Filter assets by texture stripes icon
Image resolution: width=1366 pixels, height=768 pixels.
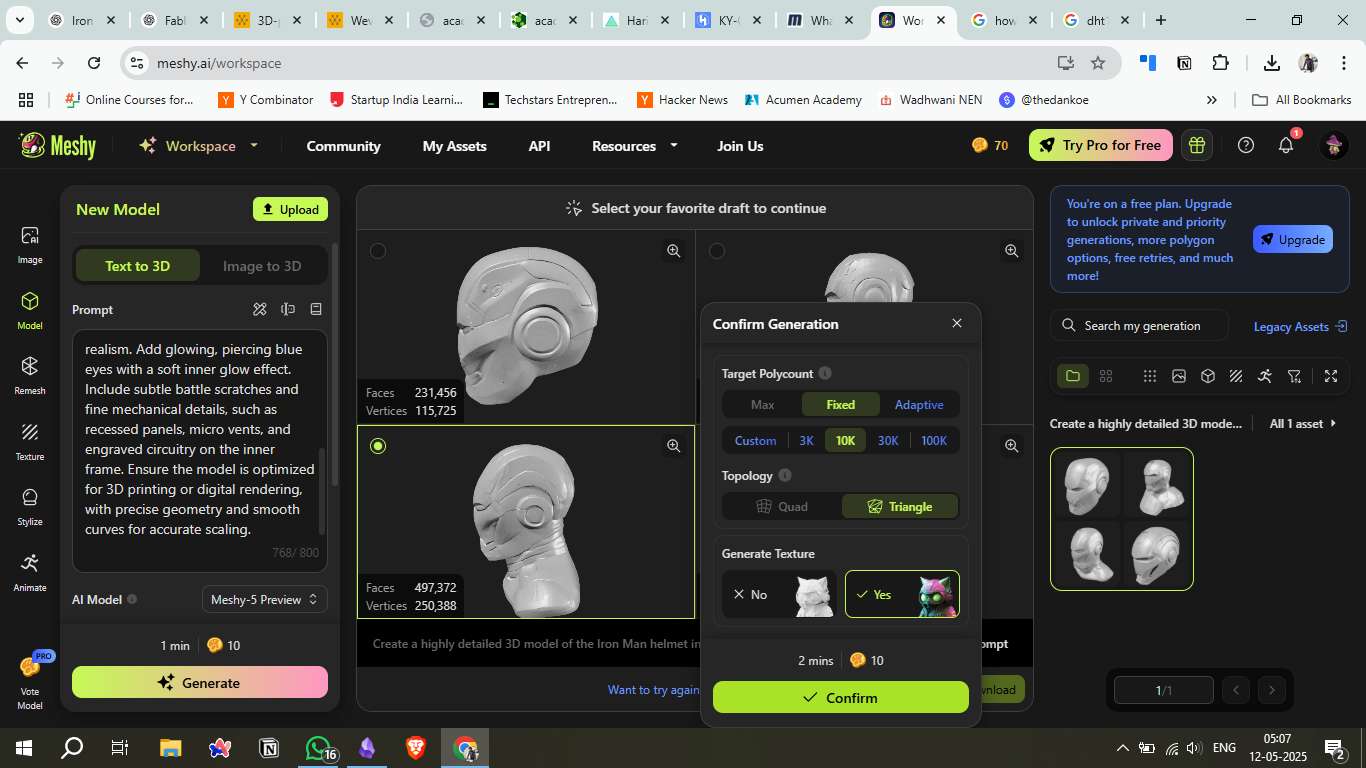[x=1236, y=376]
